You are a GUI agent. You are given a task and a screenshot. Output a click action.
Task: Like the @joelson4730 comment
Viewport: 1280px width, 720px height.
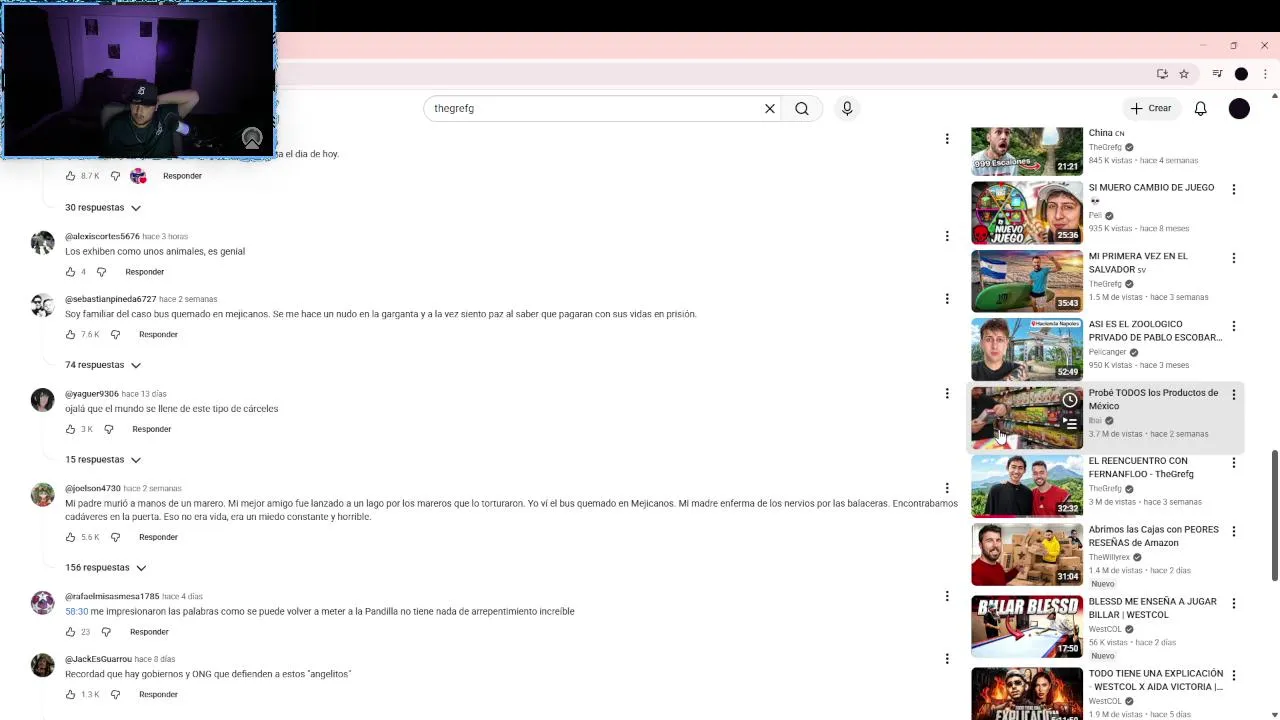(x=70, y=537)
